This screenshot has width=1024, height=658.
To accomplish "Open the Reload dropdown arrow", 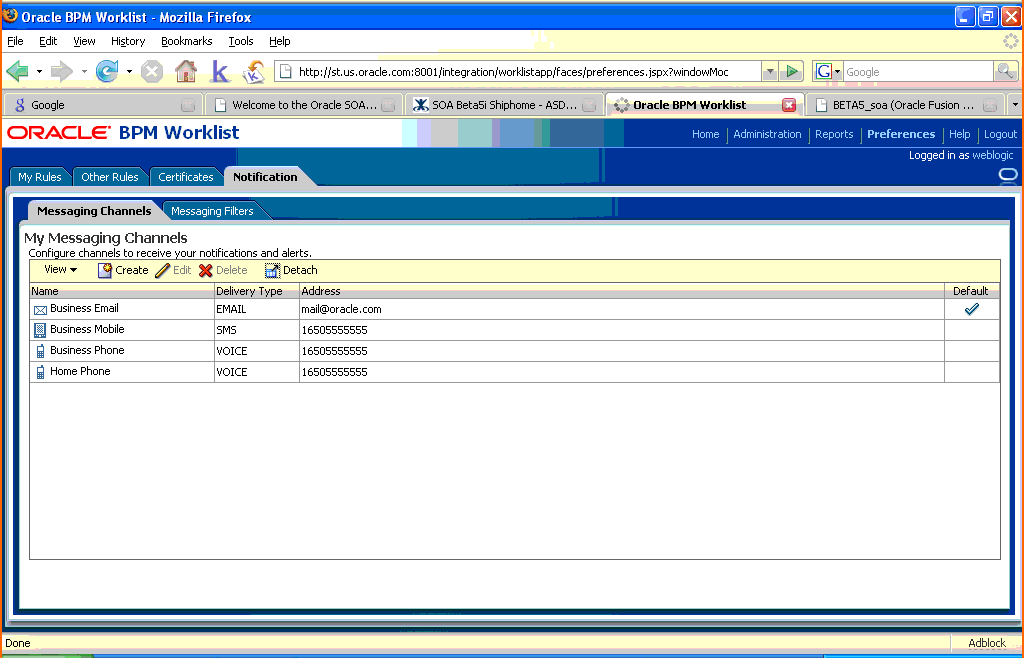I will [129, 71].
